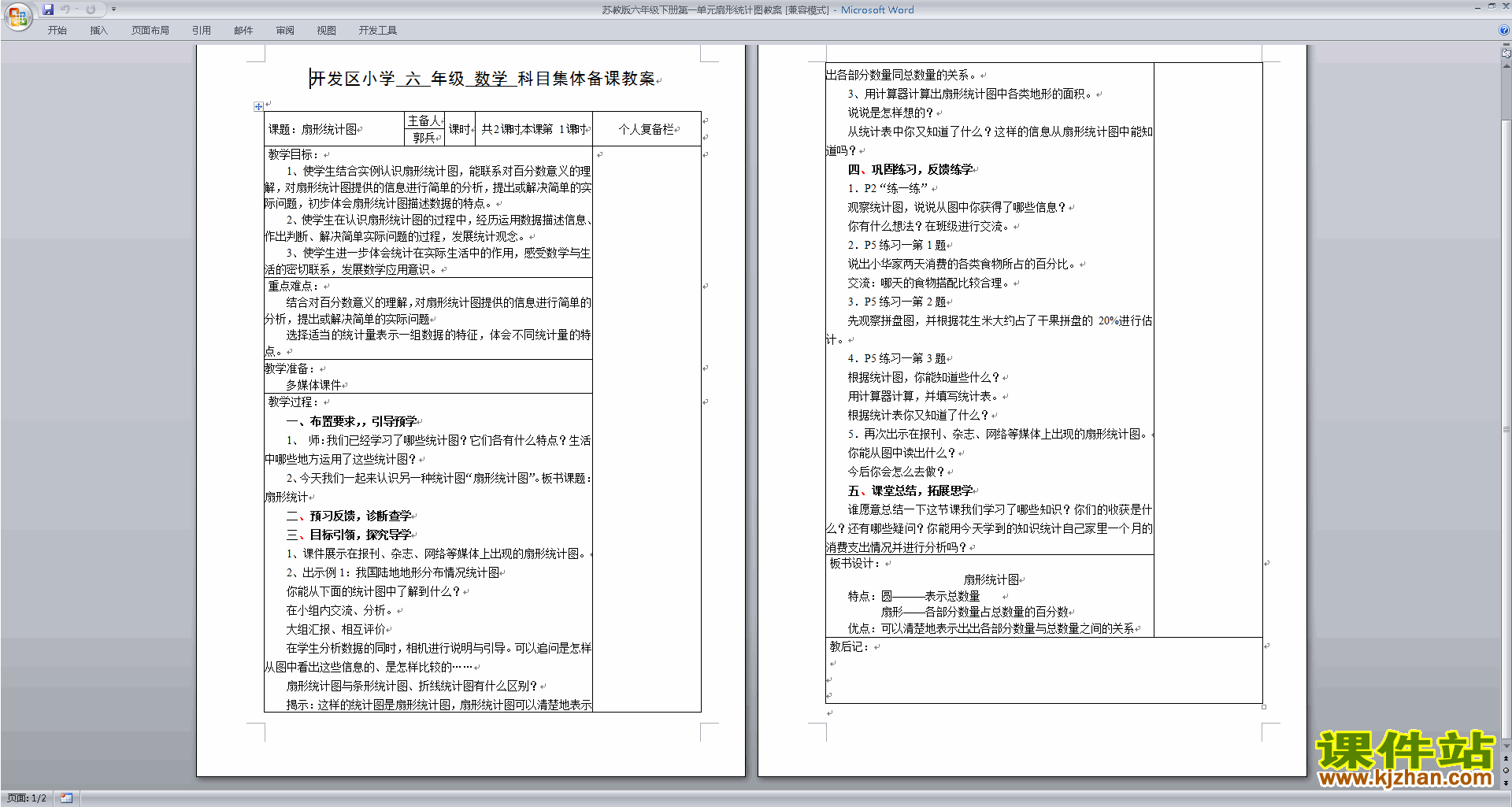Click the Save icon in quick access toolbar
The width and height of the screenshot is (1512, 807).
pos(48,9)
